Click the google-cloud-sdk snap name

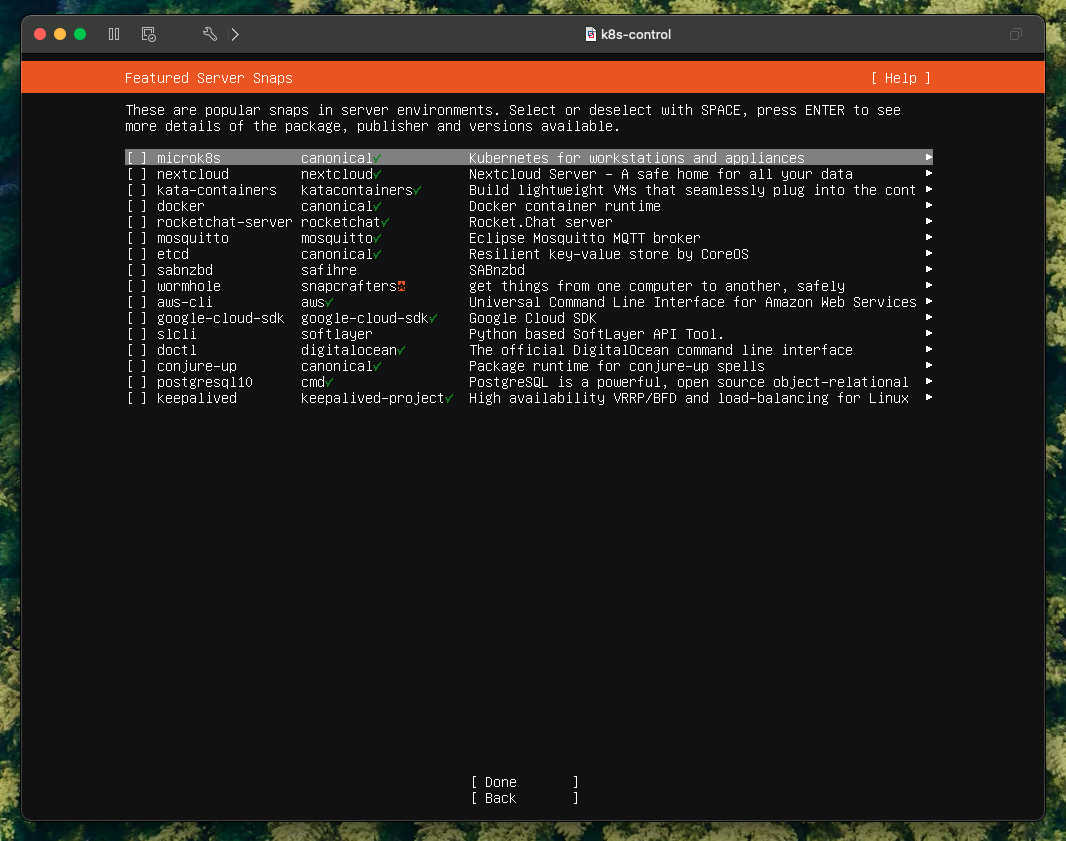click(x=220, y=318)
